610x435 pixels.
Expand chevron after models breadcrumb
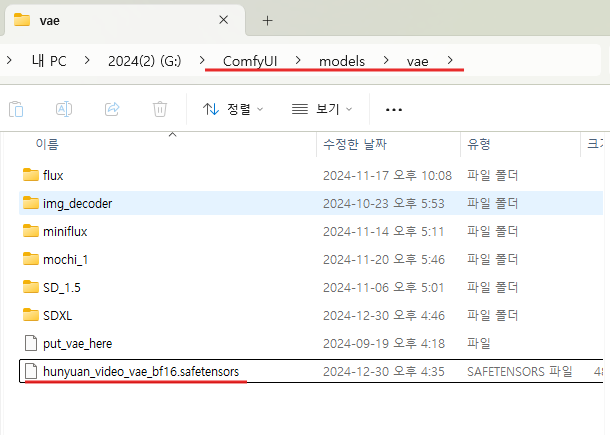click(x=386, y=60)
